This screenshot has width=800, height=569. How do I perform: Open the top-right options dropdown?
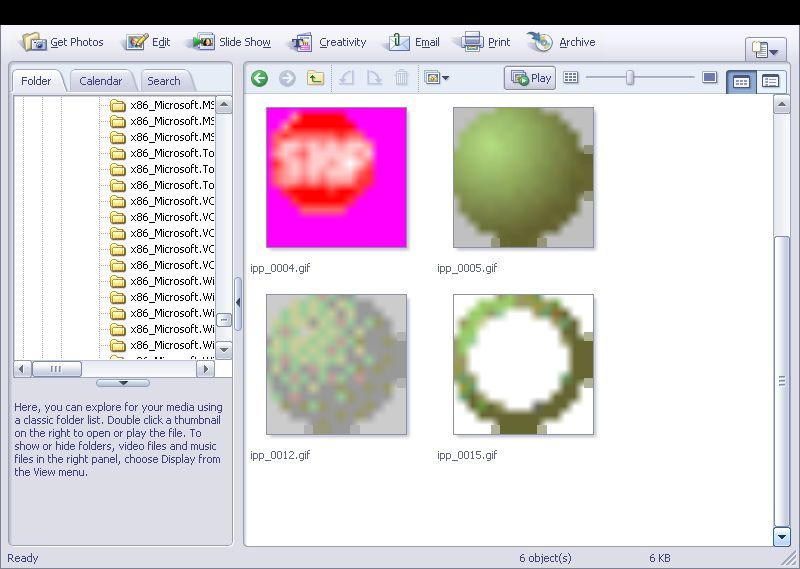click(765, 49)
